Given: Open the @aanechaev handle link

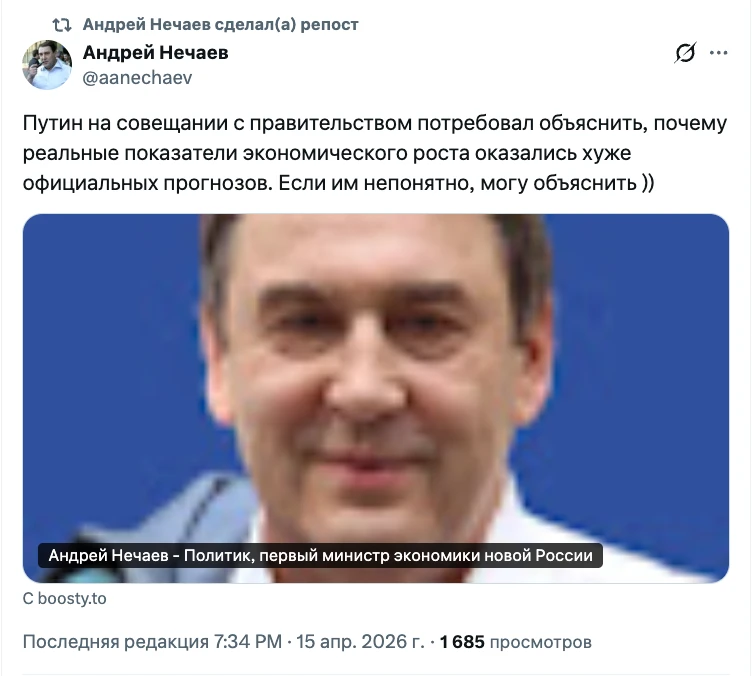Looking at the screenshot, I should click(137, 78).
